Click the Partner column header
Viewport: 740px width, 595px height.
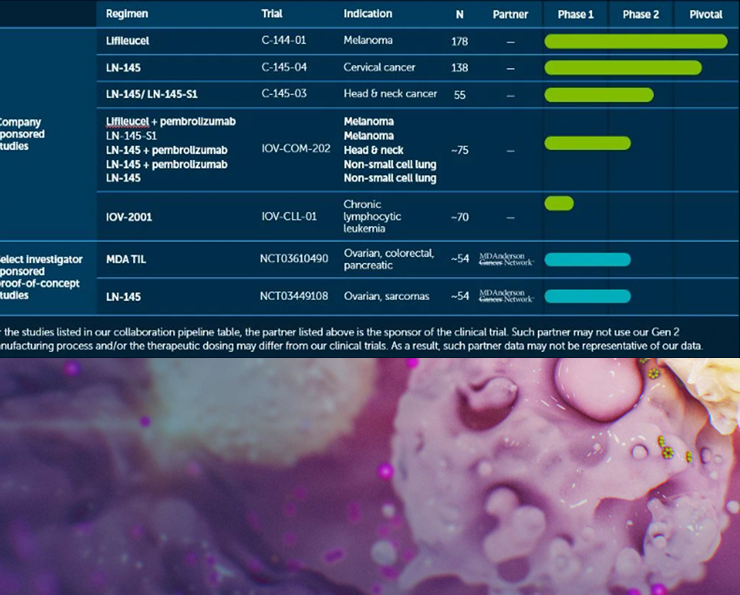click(510, 15)
